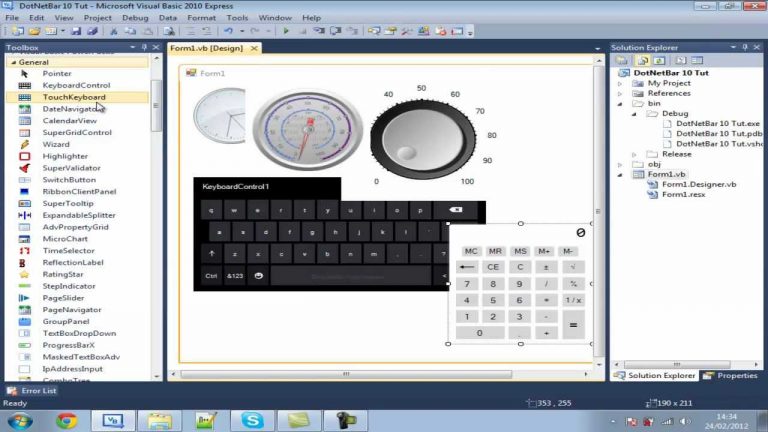The image size is (768, 432).
Task: Click Refresh icon in Solution Explorer toolbar
Action: pos(659,60)
